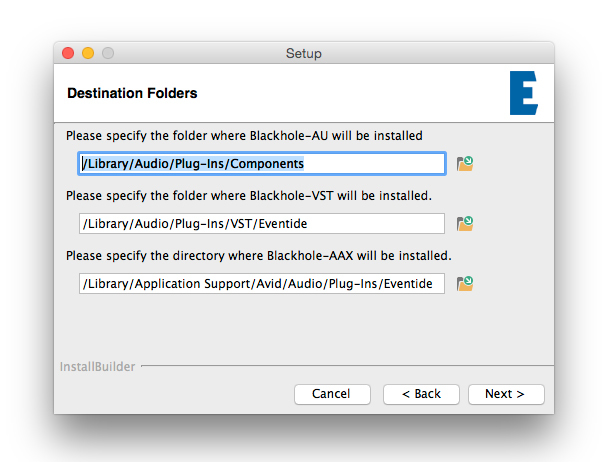Click the blue Eventide E logo
Image resolution: width=614 pixels, height=462 pixels.
pyautogui.click(x=523, y=94)
